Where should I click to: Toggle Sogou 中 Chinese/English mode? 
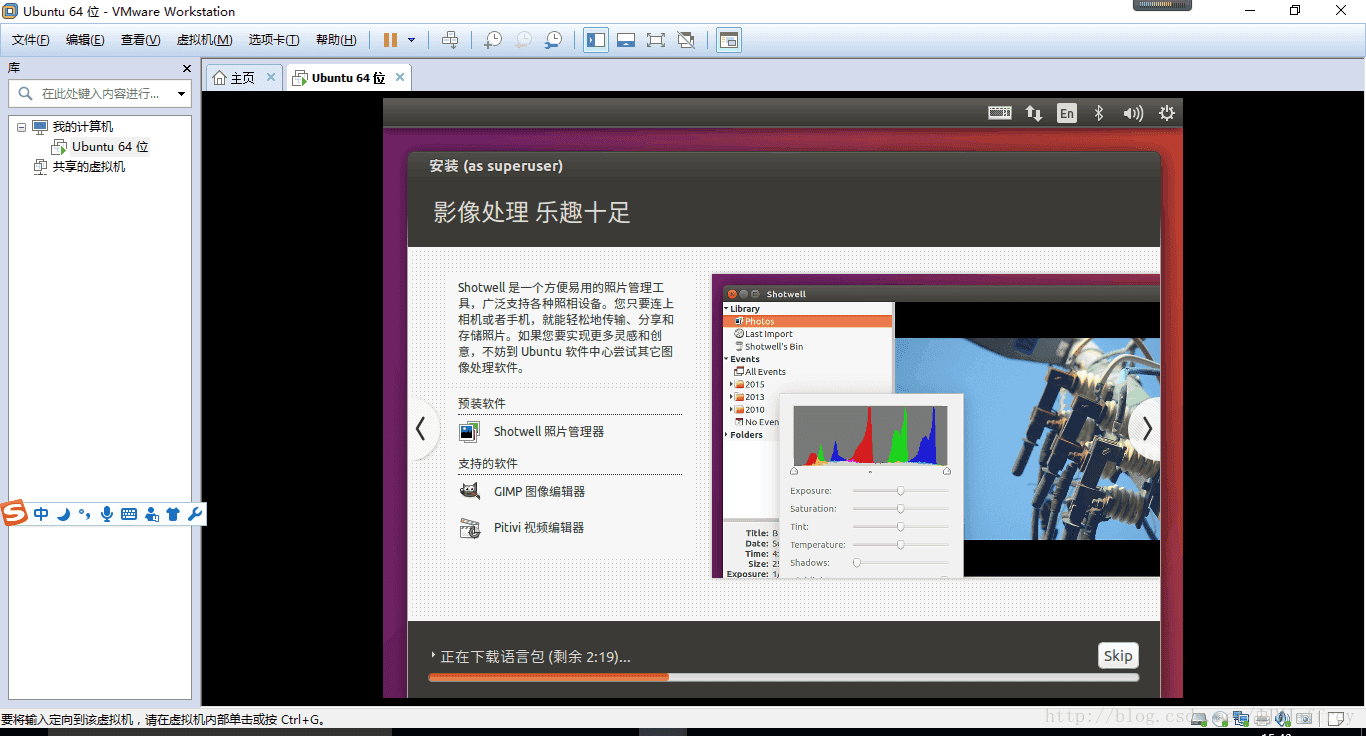pyautogui.click(x=41, y=514)
